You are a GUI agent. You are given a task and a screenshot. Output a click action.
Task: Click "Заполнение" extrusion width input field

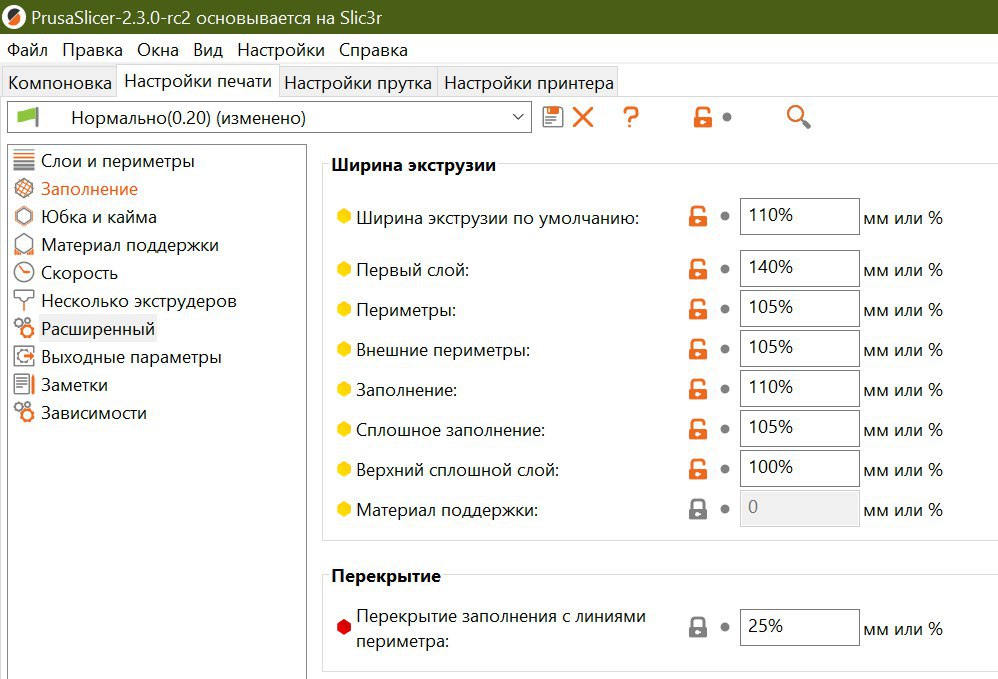coord(799,389)
